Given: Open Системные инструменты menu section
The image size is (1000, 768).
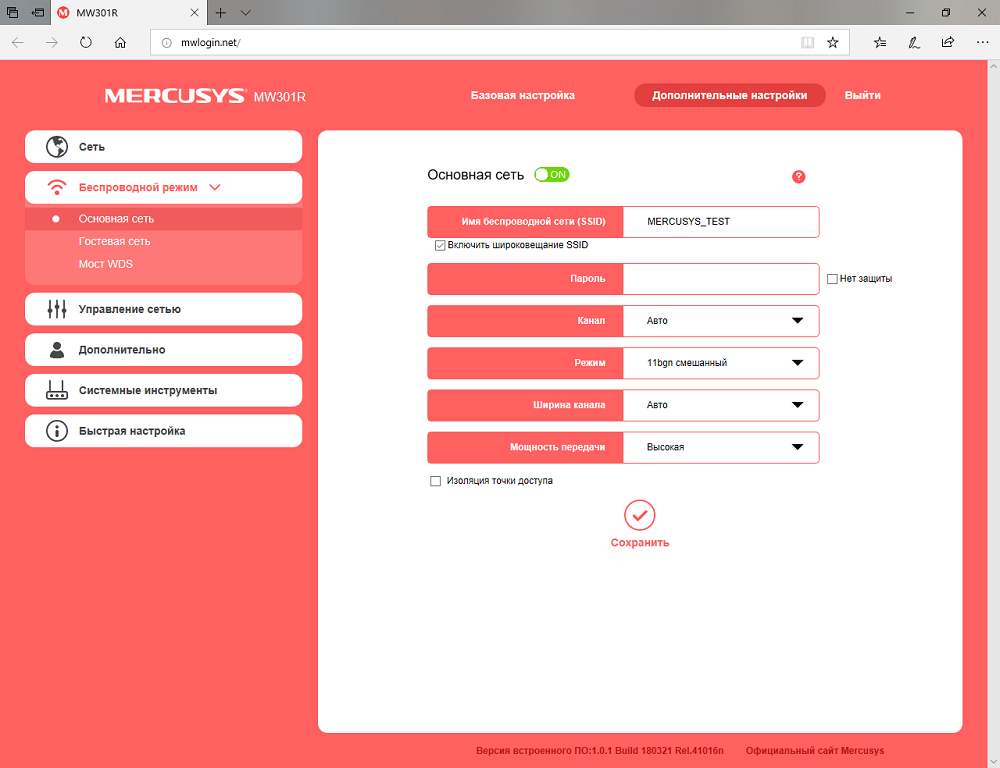Looking at the screenshot, I should coord(163,390).
